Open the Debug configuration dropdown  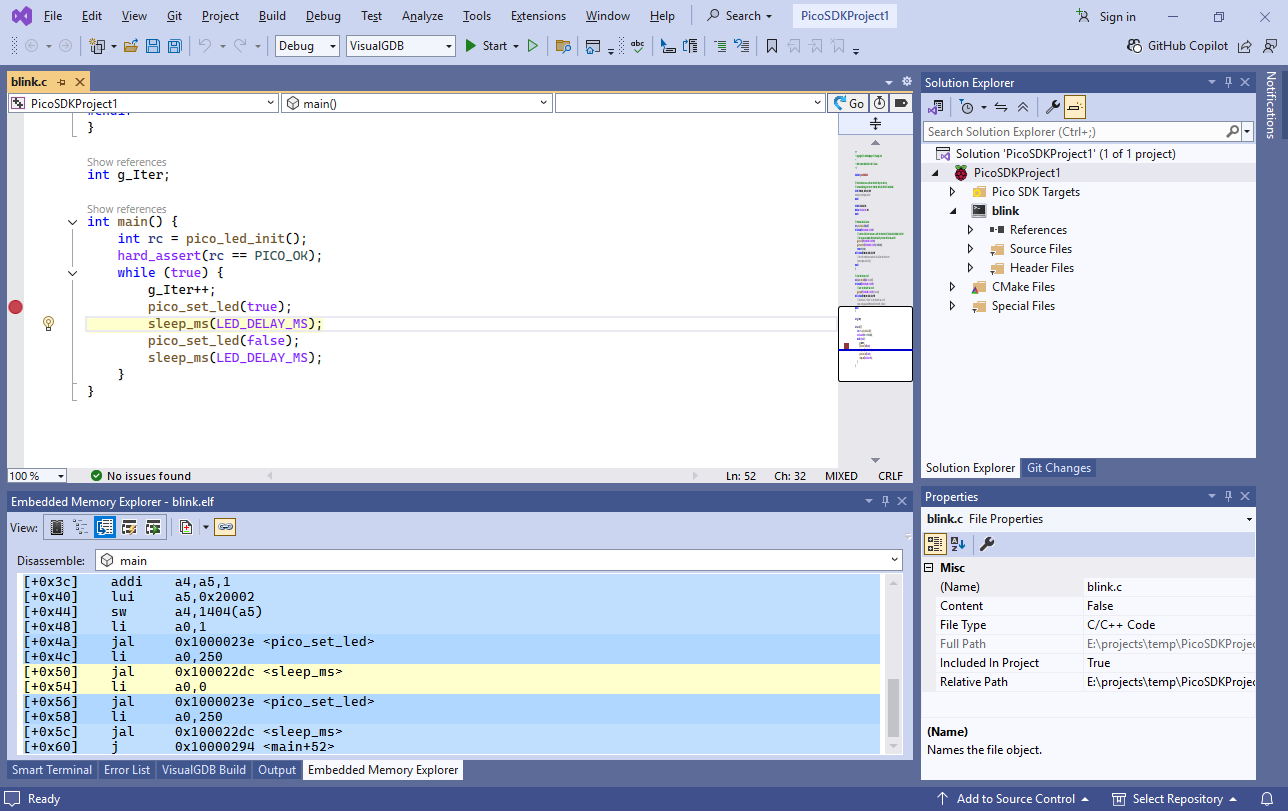pos(307,46)
